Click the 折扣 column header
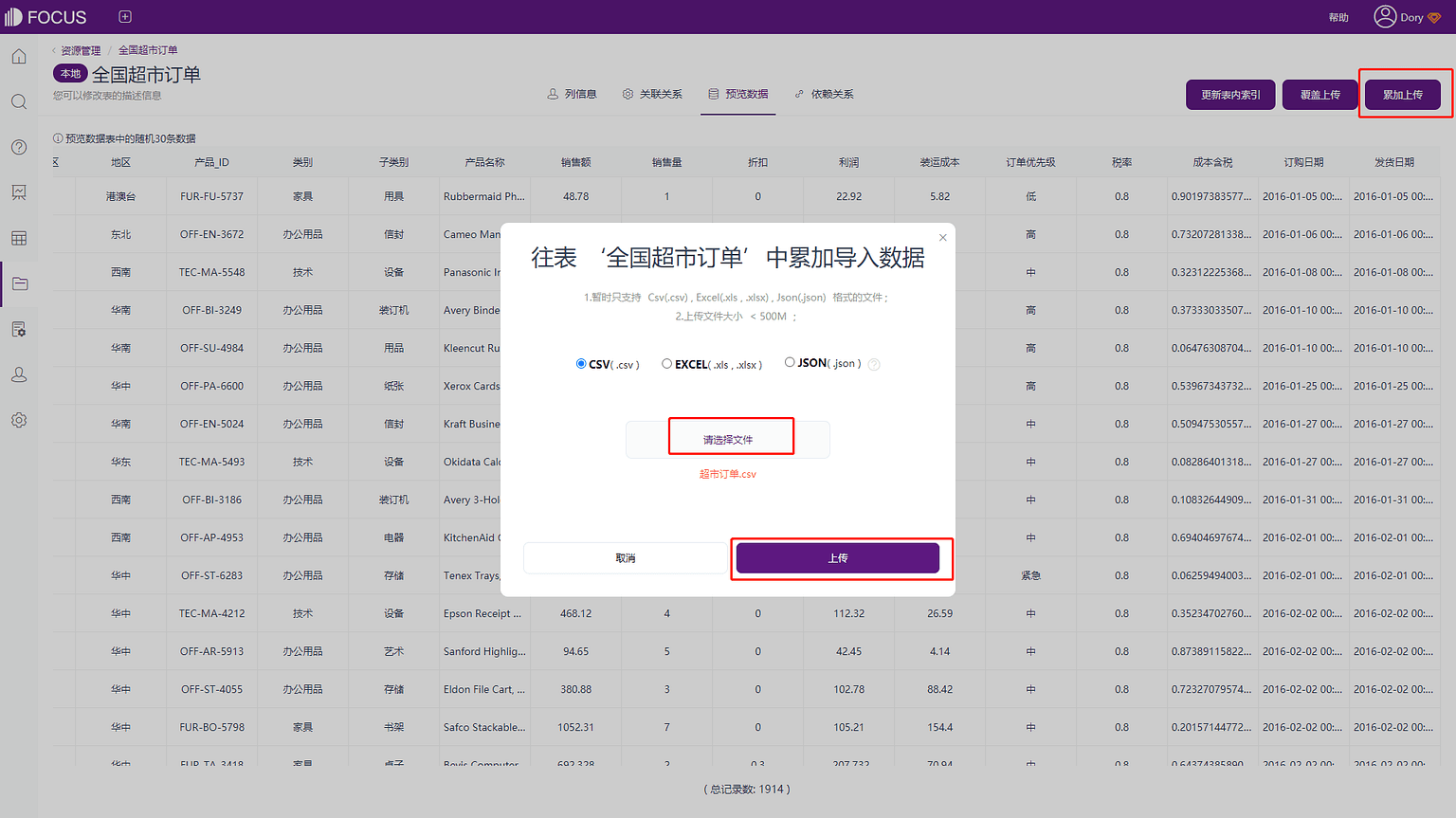This screenshot has width=1456, height=818. pos(758,162)
